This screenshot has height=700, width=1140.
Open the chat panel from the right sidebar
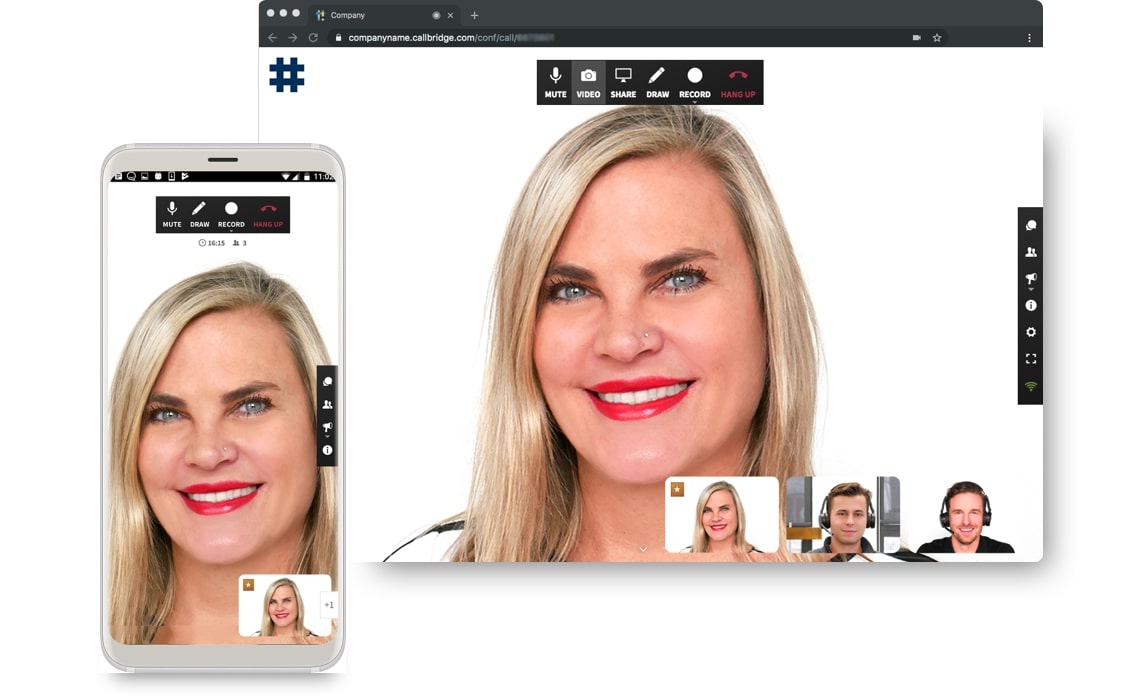coord(1030,225)
